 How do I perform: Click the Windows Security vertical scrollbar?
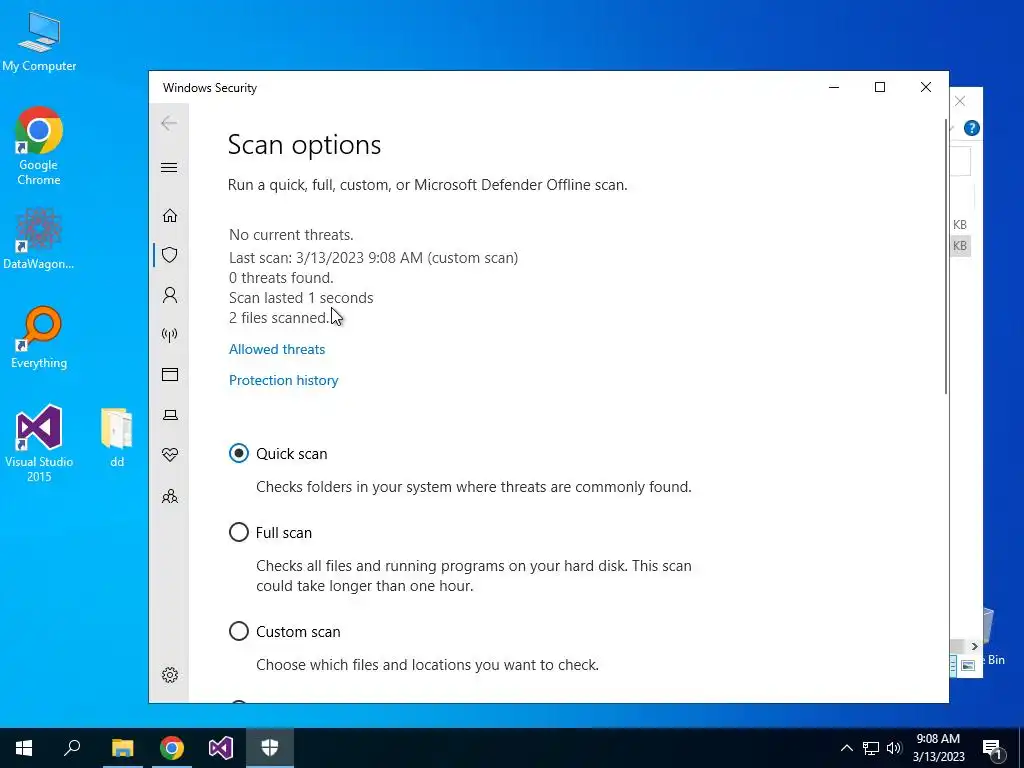[x=946, y=256]
